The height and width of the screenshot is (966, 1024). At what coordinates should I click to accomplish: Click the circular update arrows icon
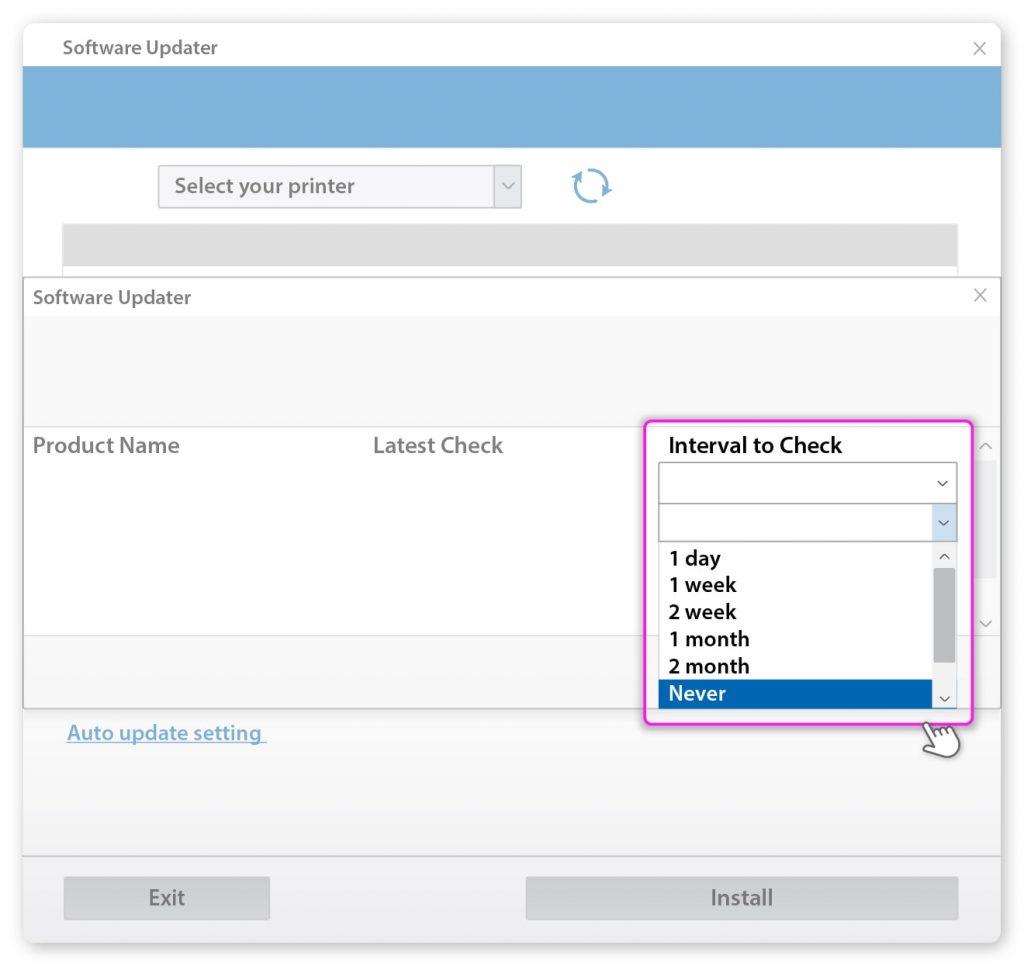[x=591, y=187]
